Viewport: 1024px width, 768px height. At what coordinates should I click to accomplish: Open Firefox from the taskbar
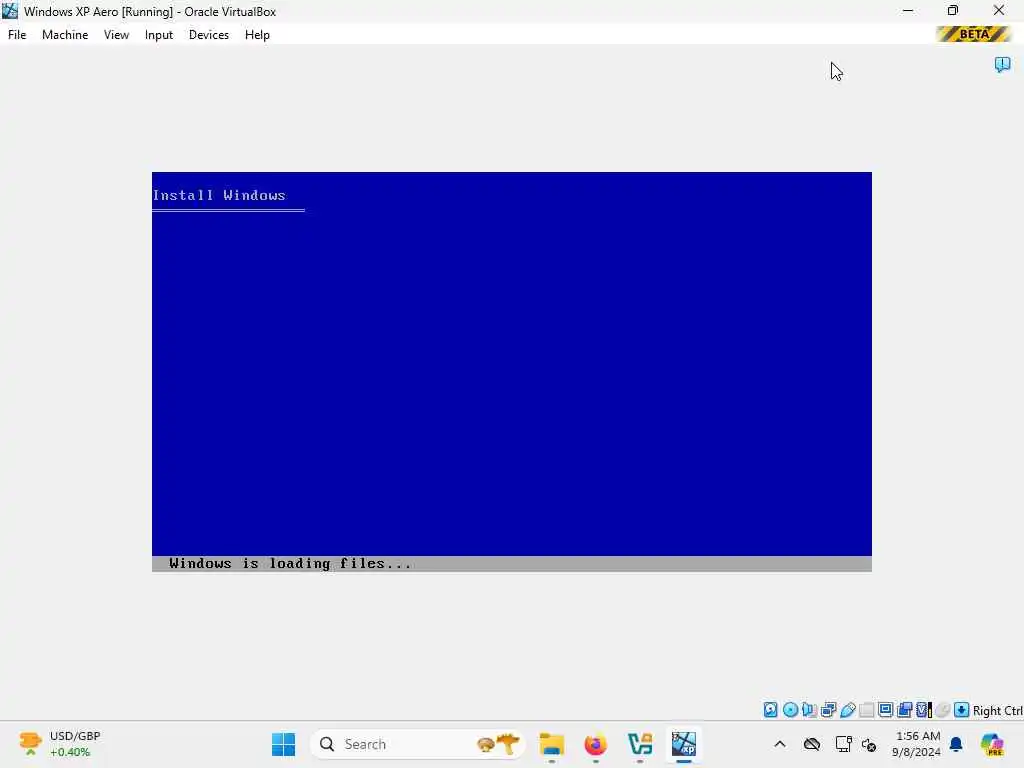tap(596, 744)
